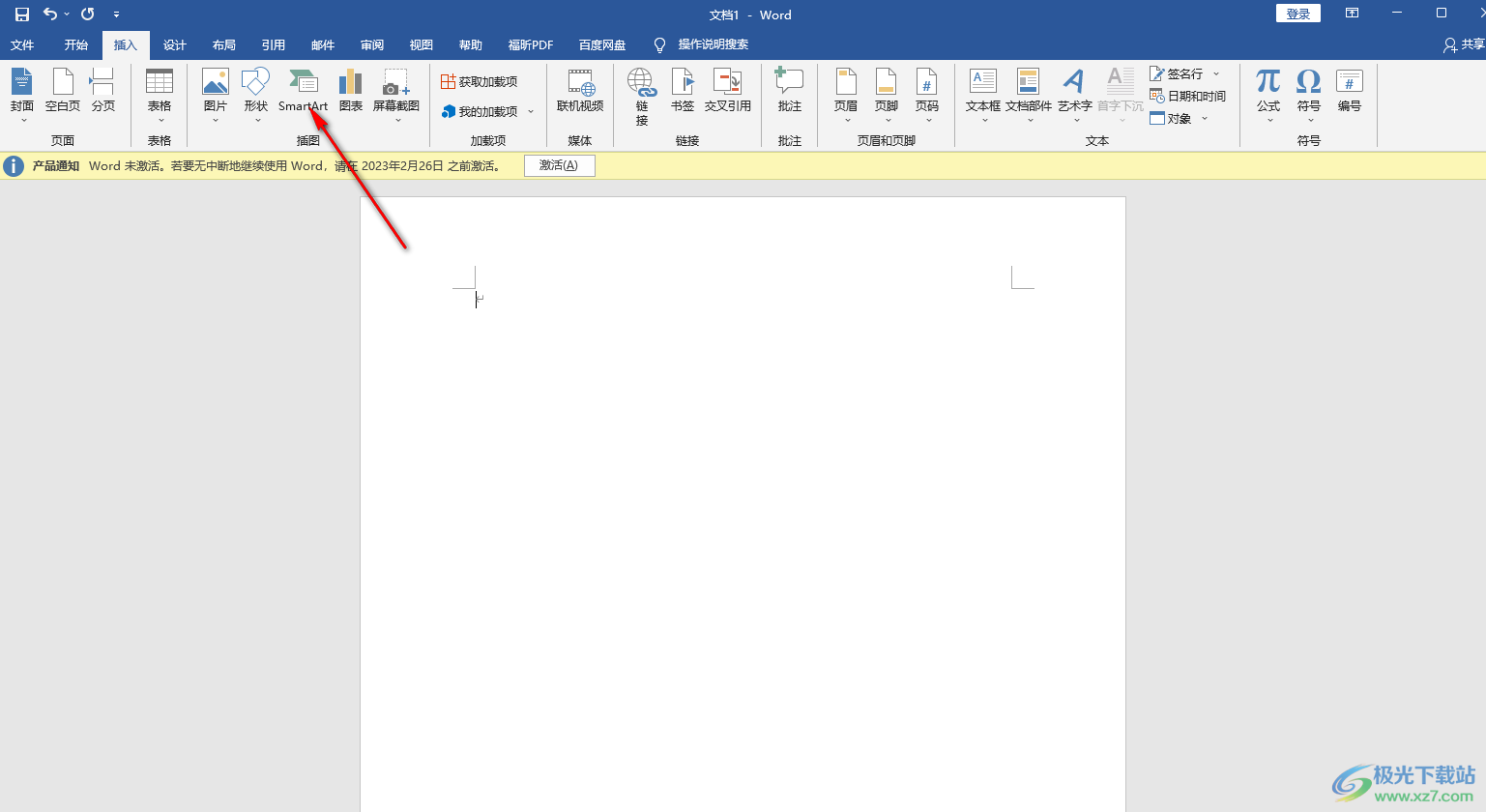
Task: Insert online video (联机视频)
Action: click(x=580, y=91)
